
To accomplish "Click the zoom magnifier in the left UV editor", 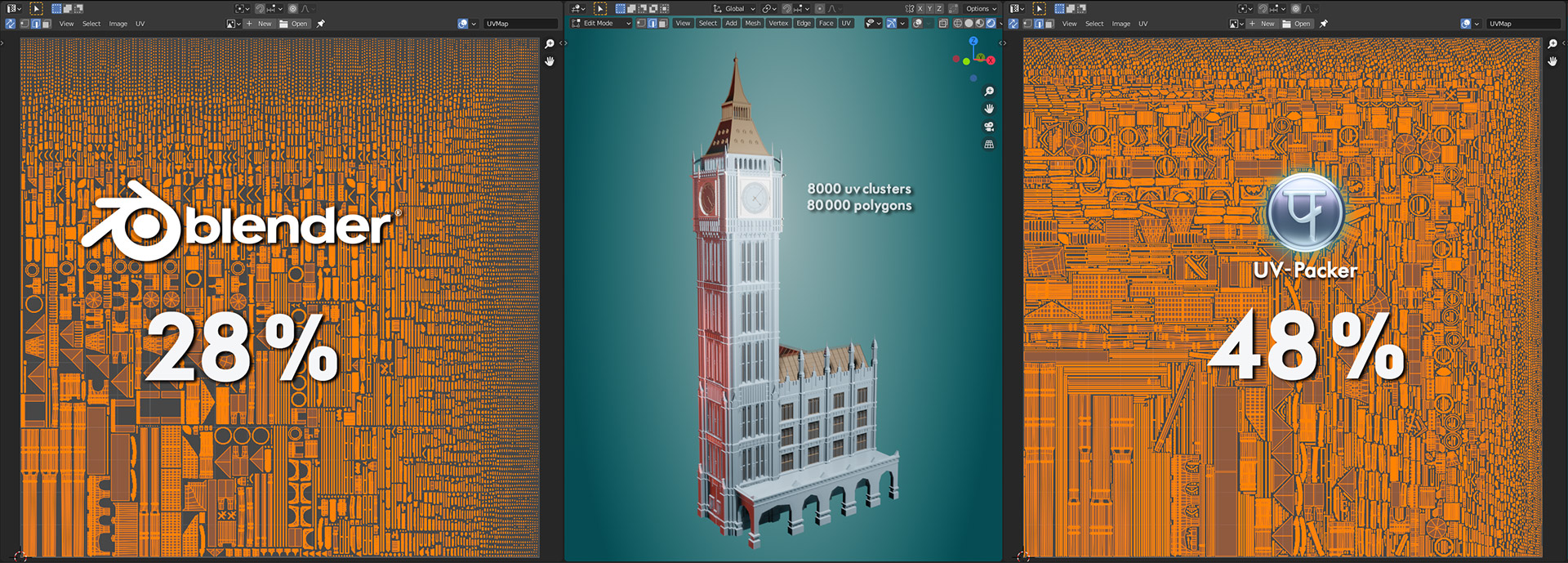I will pos(550,44).
